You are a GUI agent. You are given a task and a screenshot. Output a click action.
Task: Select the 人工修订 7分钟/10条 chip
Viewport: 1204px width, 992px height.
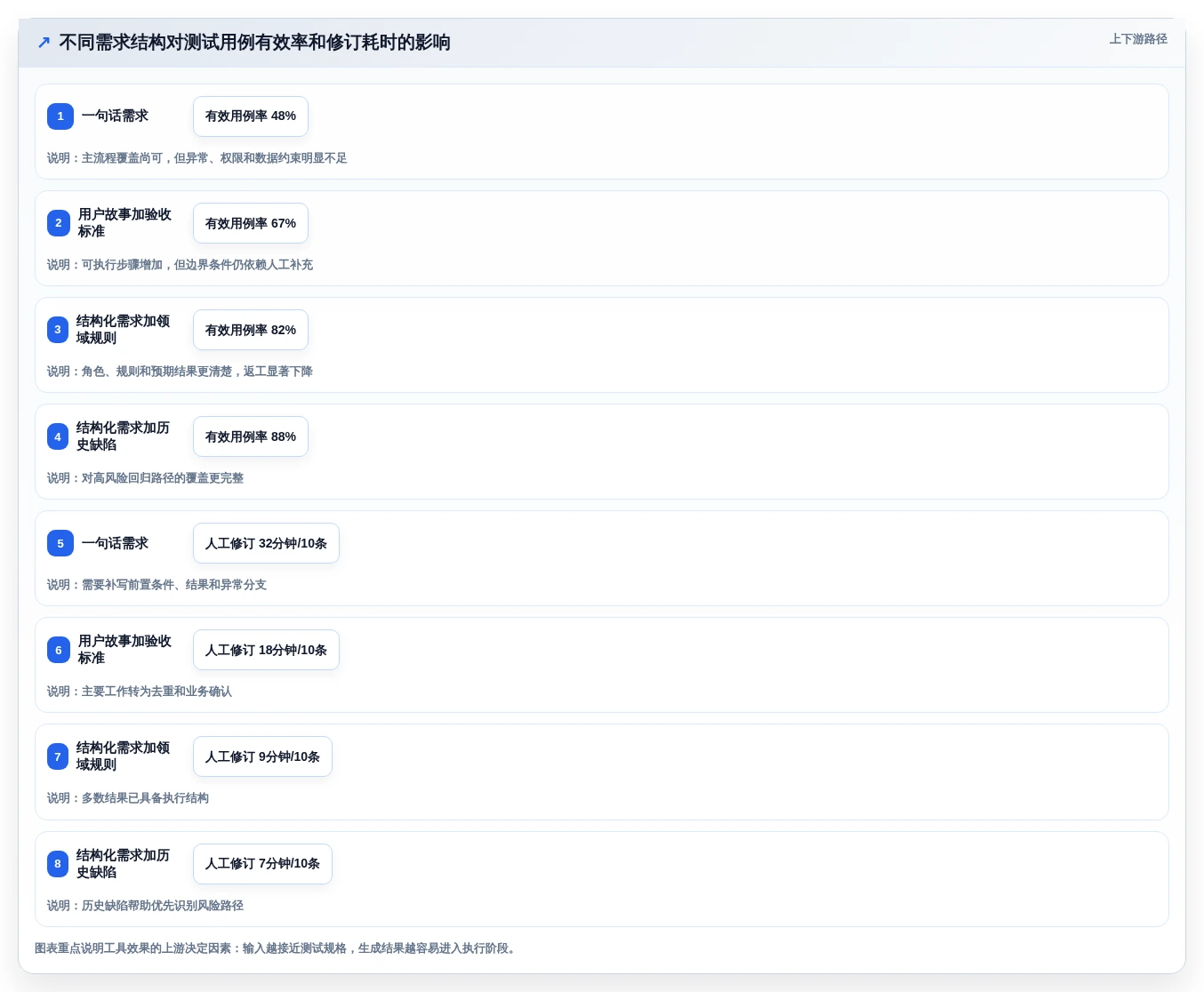(262, 863)
